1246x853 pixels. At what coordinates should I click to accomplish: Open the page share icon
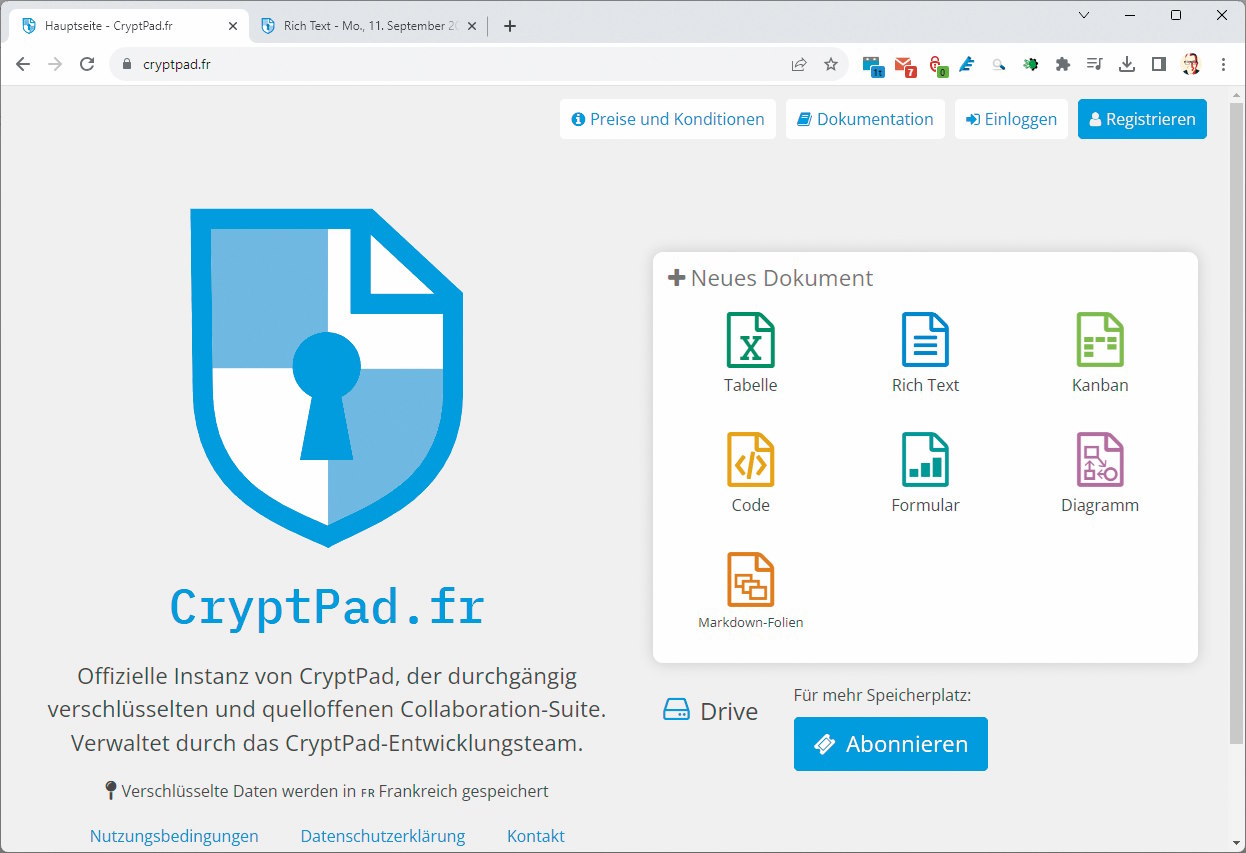(x=798, y=63)
